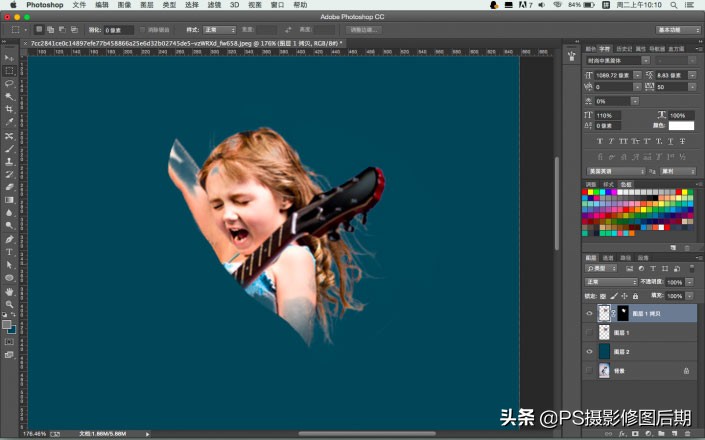705x440 pixels.
Task: Expand the font family dropdown
Action: pos(619,60)
